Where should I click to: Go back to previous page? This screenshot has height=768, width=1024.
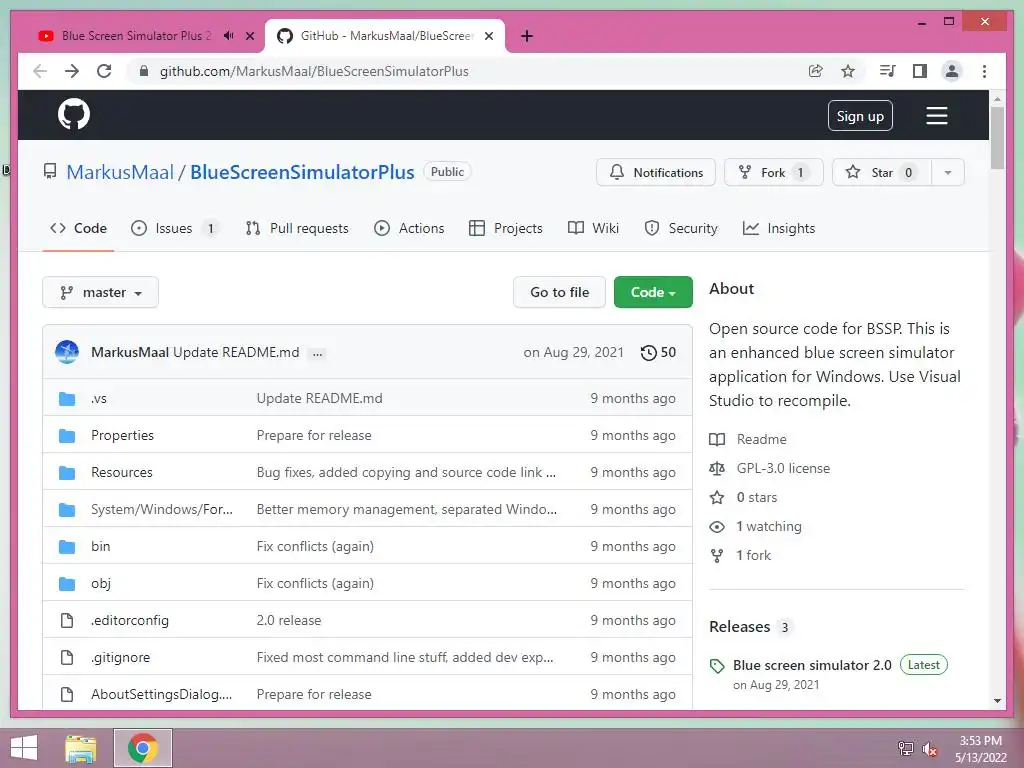point(40,71)
